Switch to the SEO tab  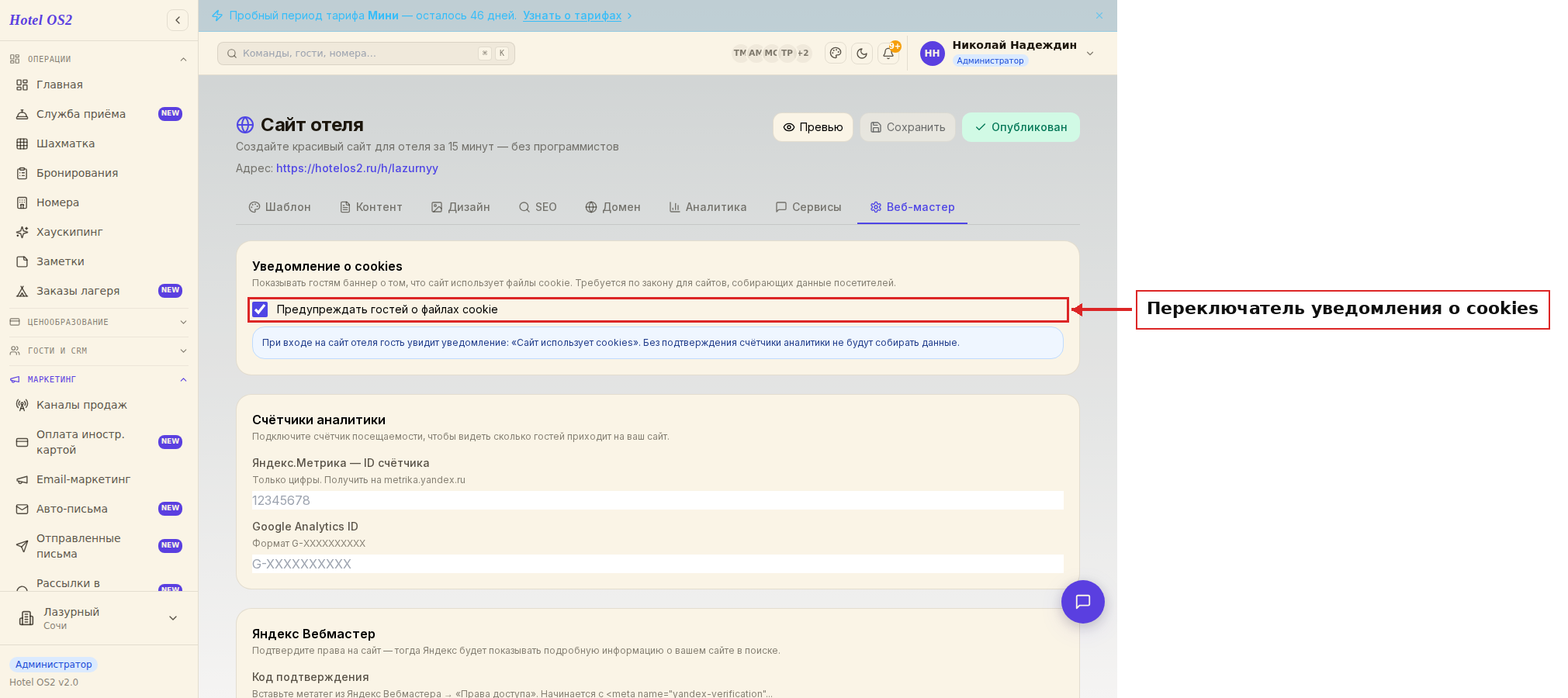click(x=538, y=207)
